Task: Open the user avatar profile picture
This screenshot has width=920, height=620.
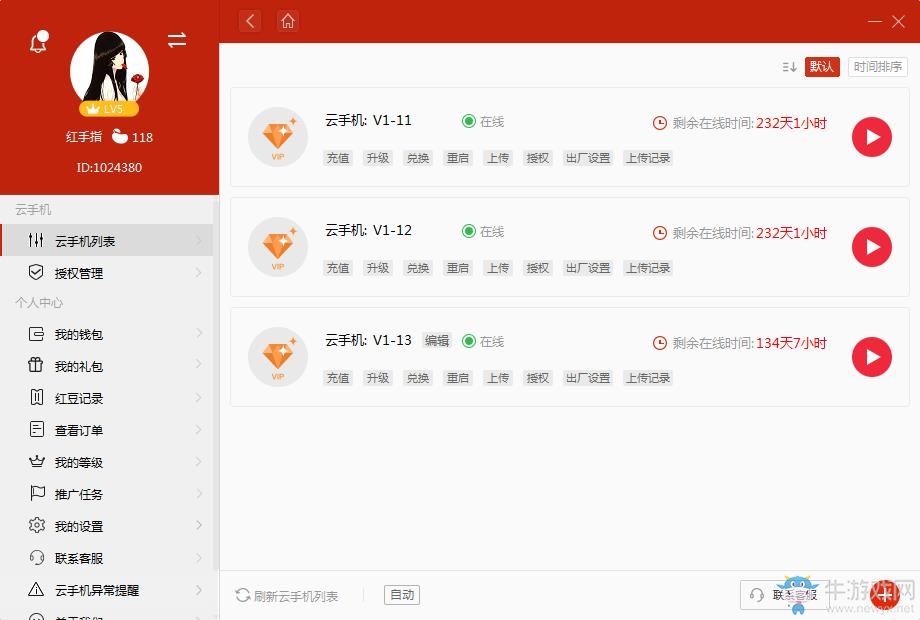Action: click(109, 70)
